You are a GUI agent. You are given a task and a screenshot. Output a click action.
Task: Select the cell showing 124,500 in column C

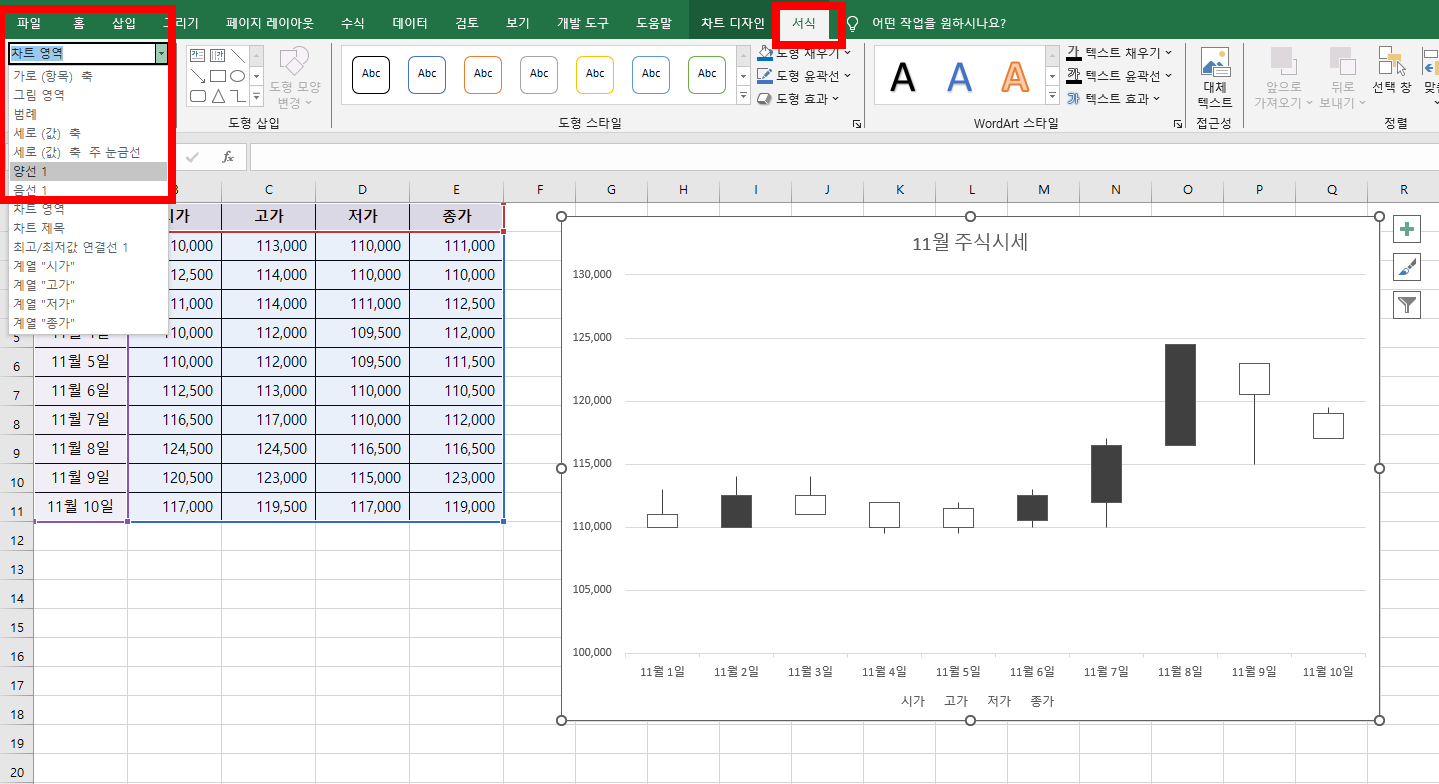tap(268, 448)
